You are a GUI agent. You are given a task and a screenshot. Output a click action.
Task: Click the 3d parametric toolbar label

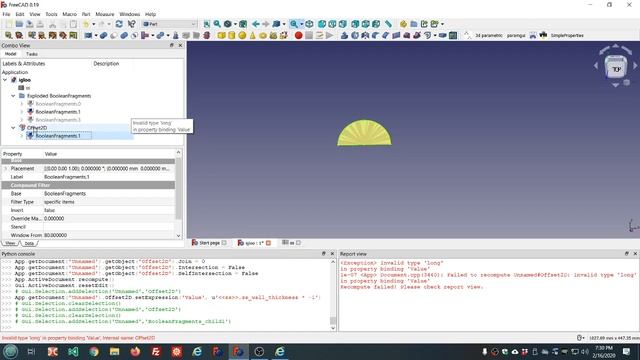point(489,36)
